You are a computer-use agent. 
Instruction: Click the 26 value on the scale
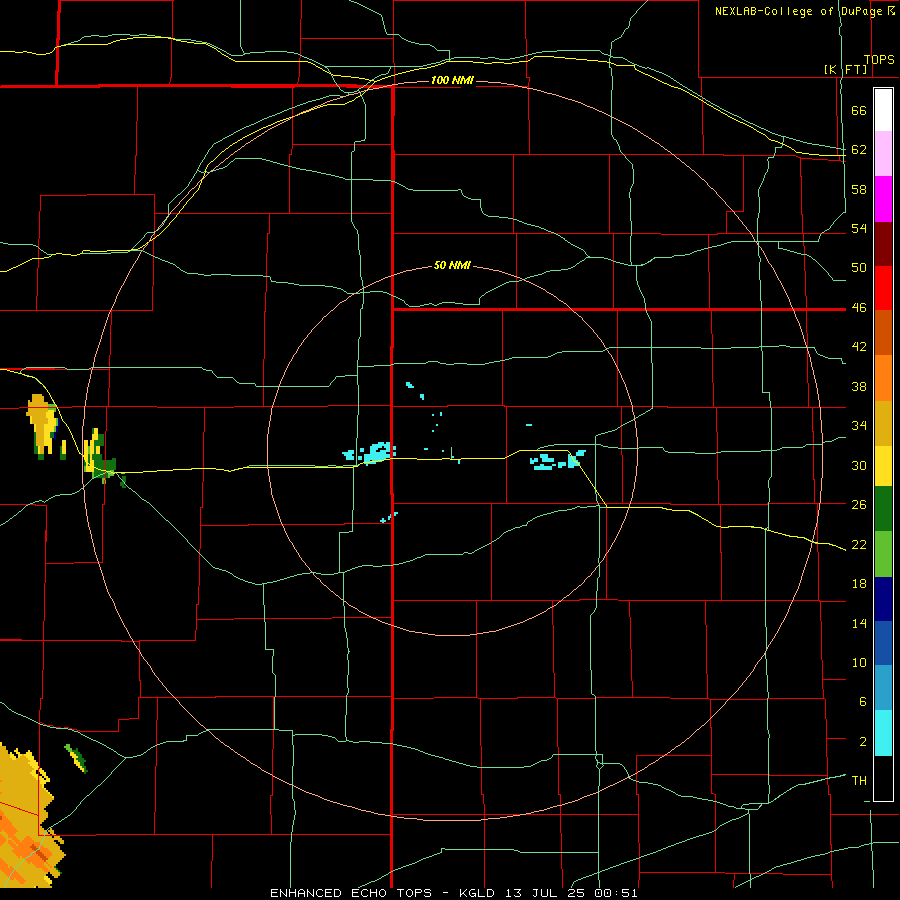[859, 505]
